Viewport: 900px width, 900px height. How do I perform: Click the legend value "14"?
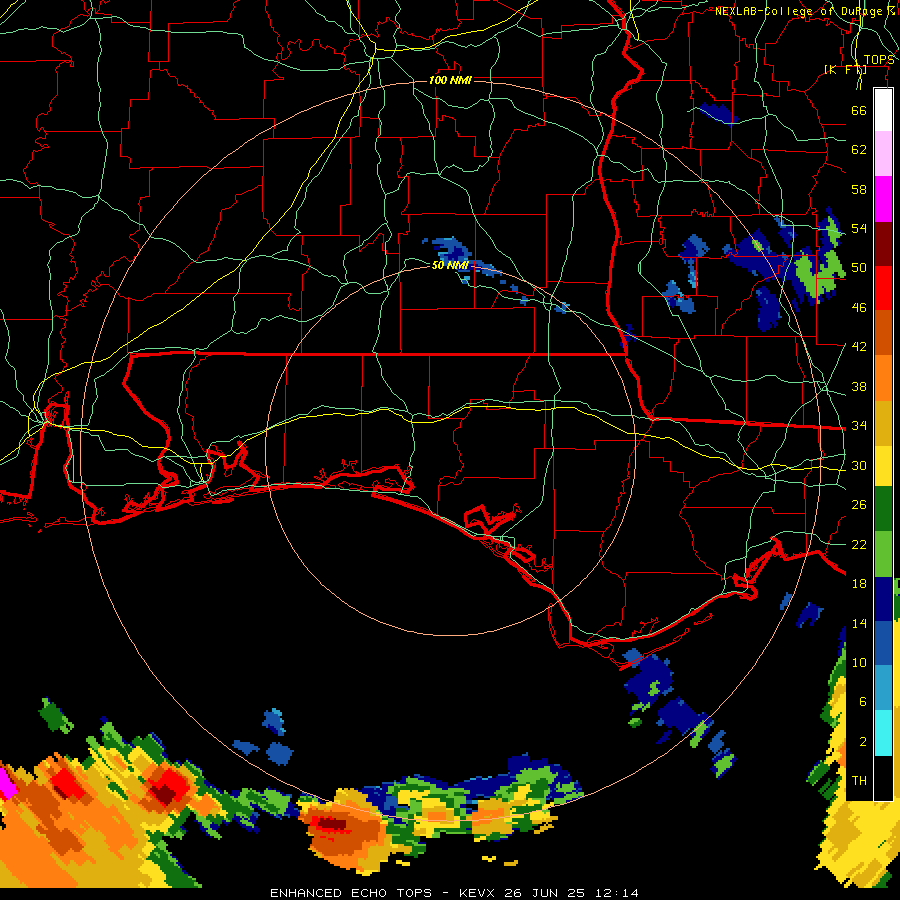point(859,623)
